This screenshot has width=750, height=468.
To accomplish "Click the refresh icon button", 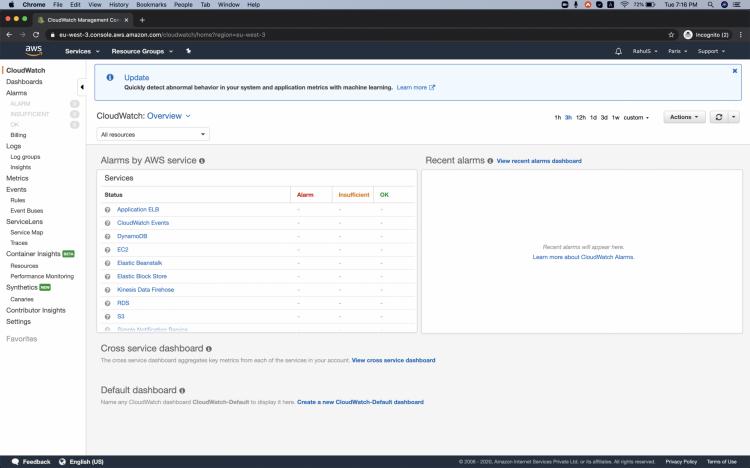I will 718,117.
